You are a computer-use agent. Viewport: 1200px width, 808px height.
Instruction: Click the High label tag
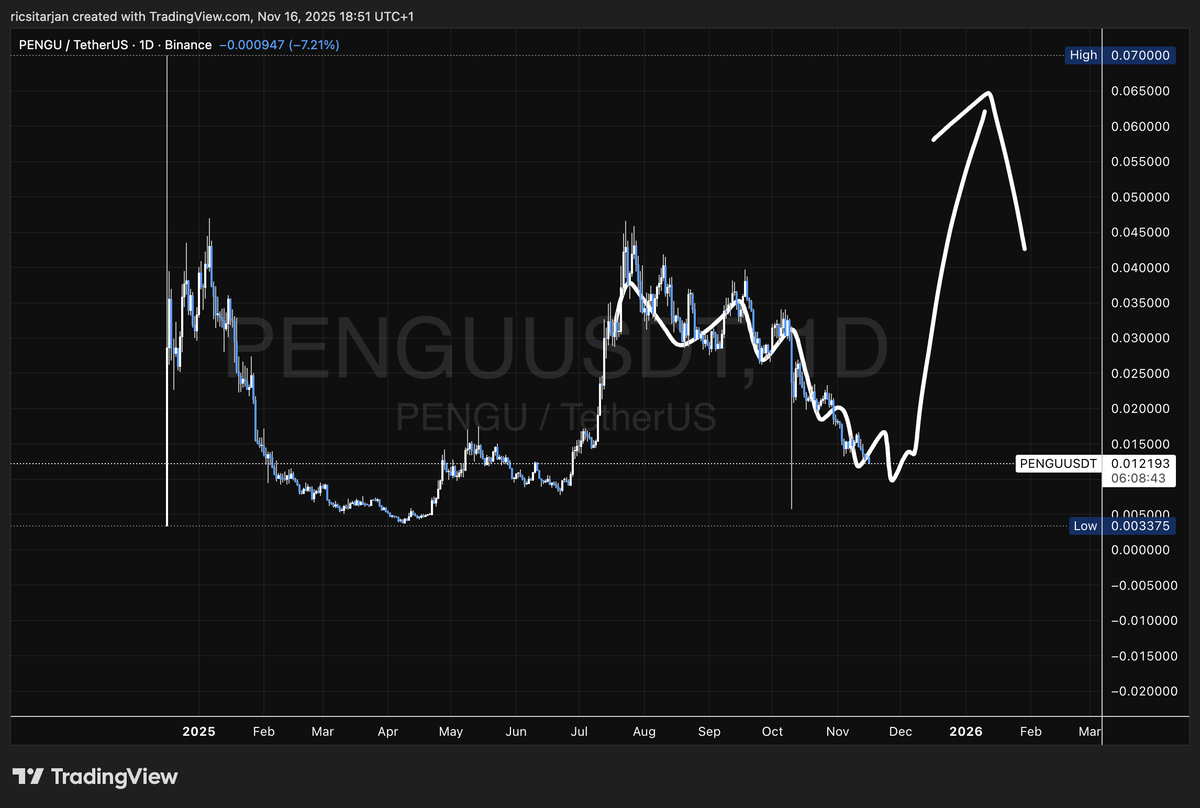pyautogui.click(x=1083, y=55)
